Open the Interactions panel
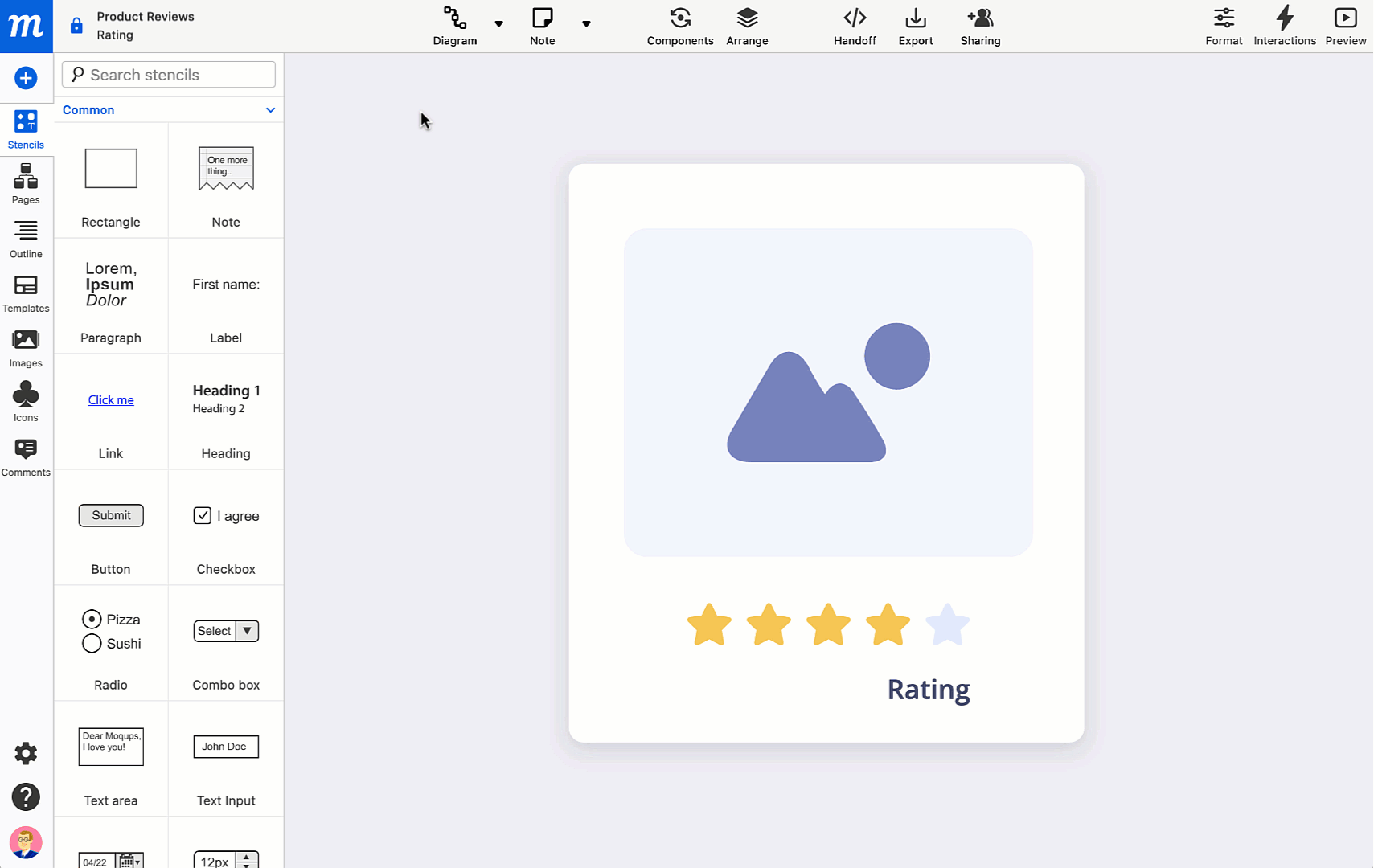 point(1284,26)
